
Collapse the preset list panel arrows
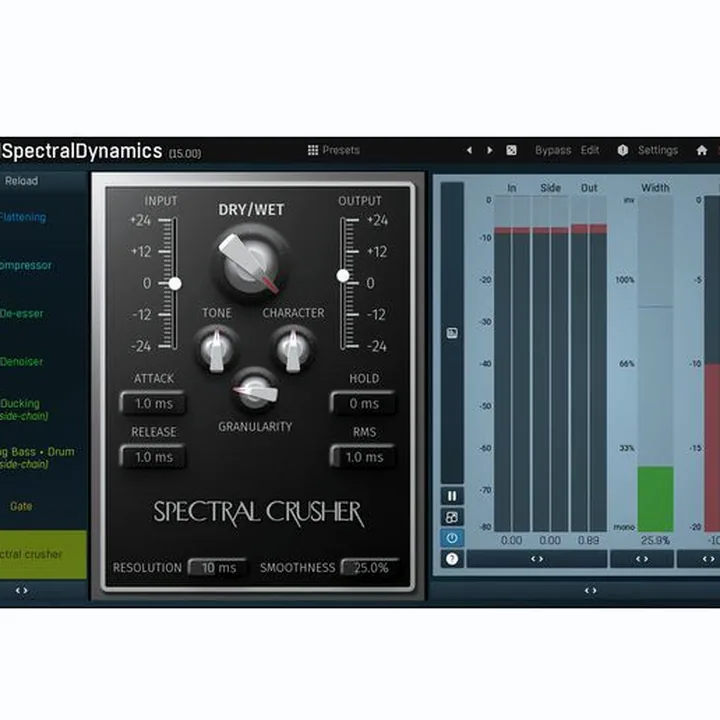22,591
